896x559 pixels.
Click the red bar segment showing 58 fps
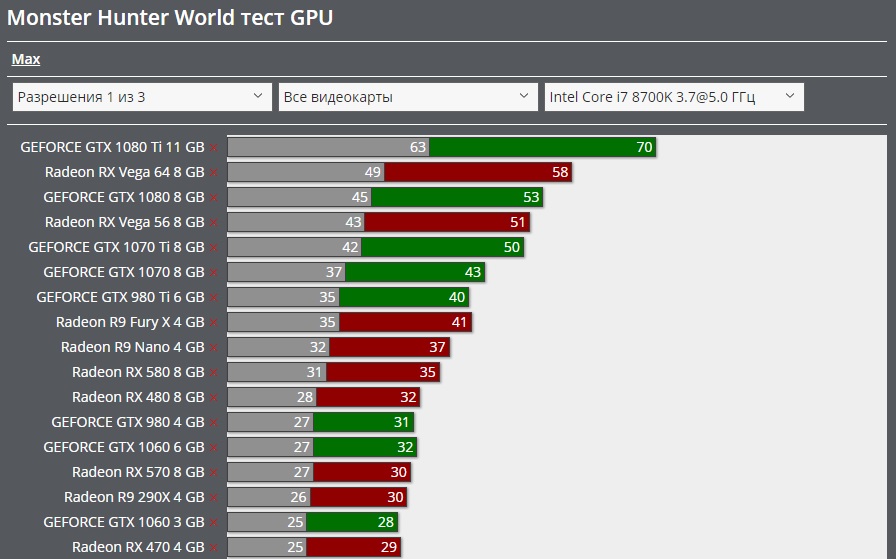click(478, 172)
